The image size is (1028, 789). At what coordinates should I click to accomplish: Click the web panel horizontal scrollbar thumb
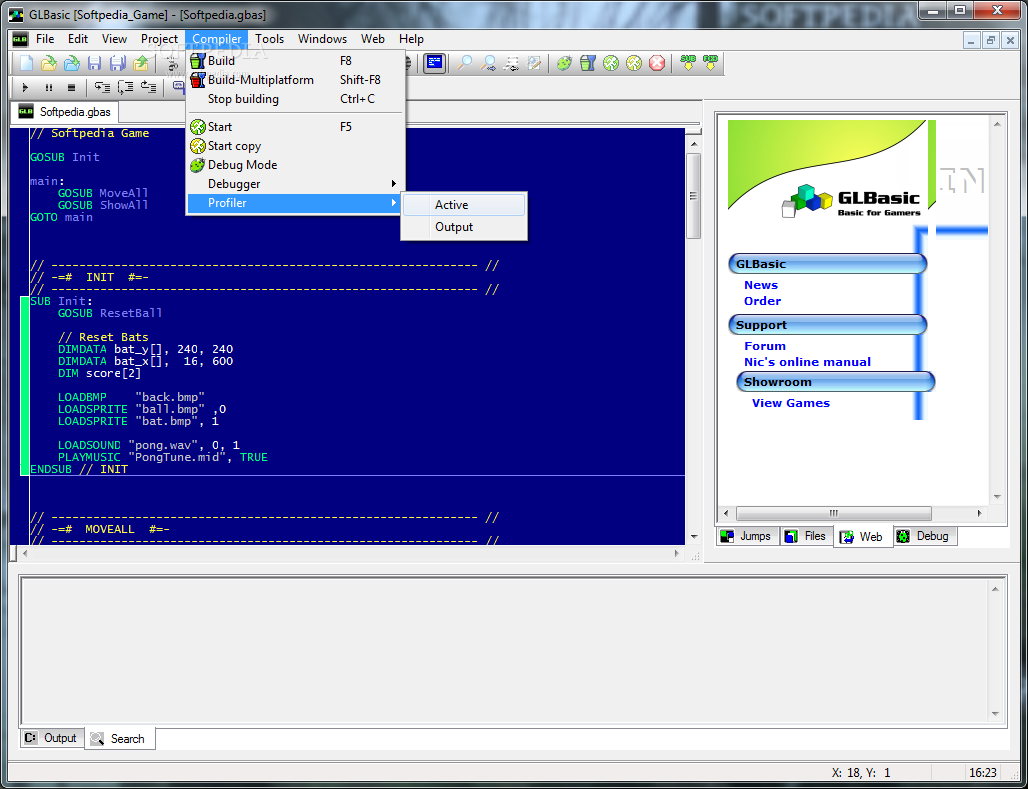click(833, 514)
